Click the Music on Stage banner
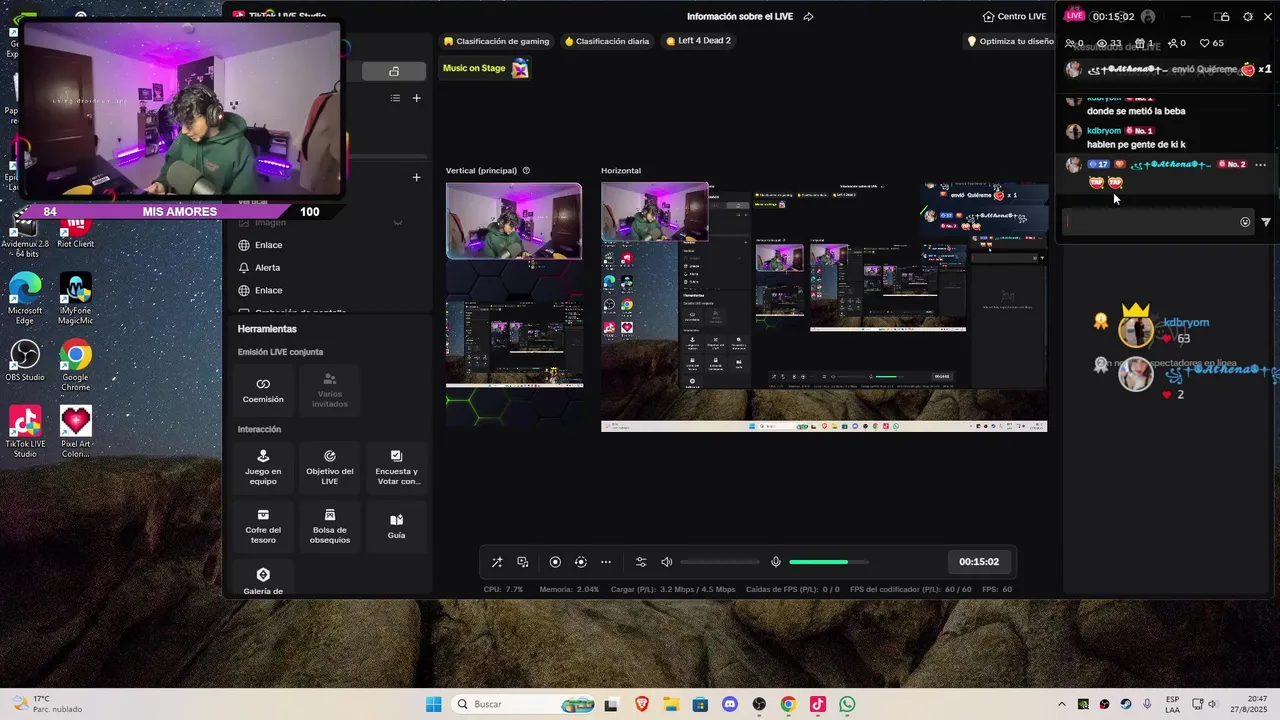The height and width of the screenshot is (720, 1280). click(x=485, y=68)
